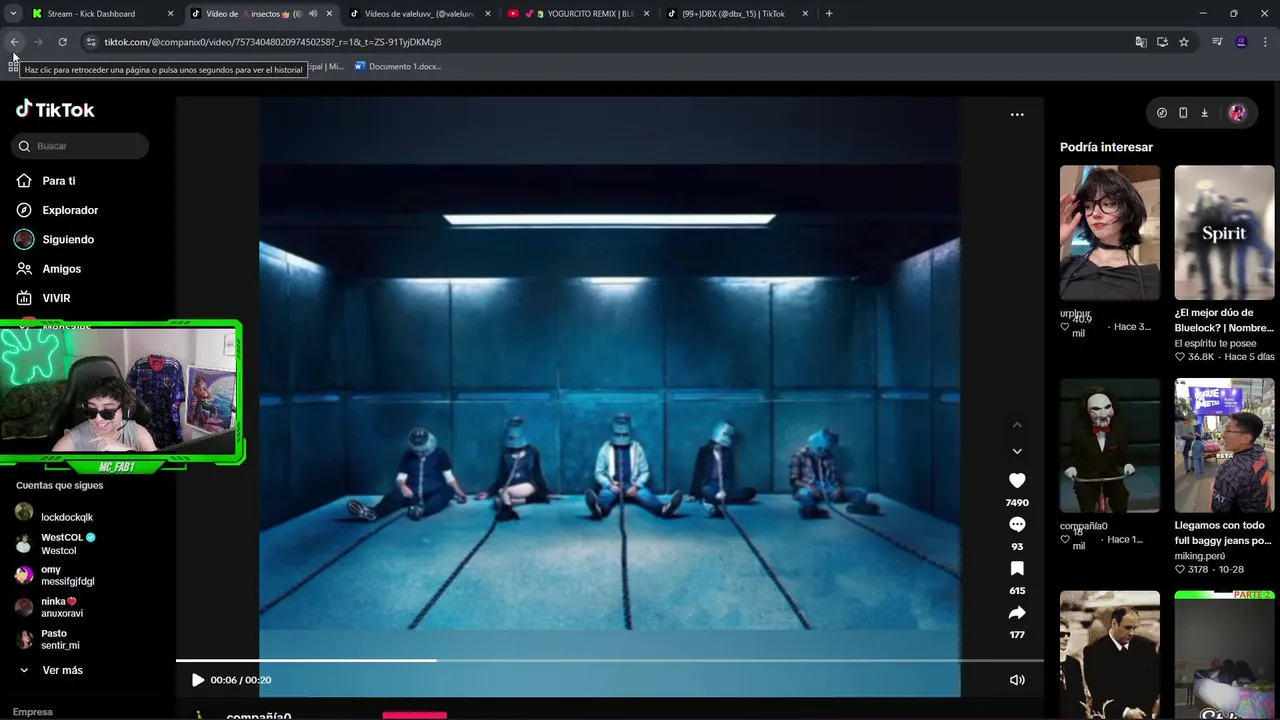The image size is (1280, 720).
Task: Bookmark this page with the star icon
Action: [1184, 42]
